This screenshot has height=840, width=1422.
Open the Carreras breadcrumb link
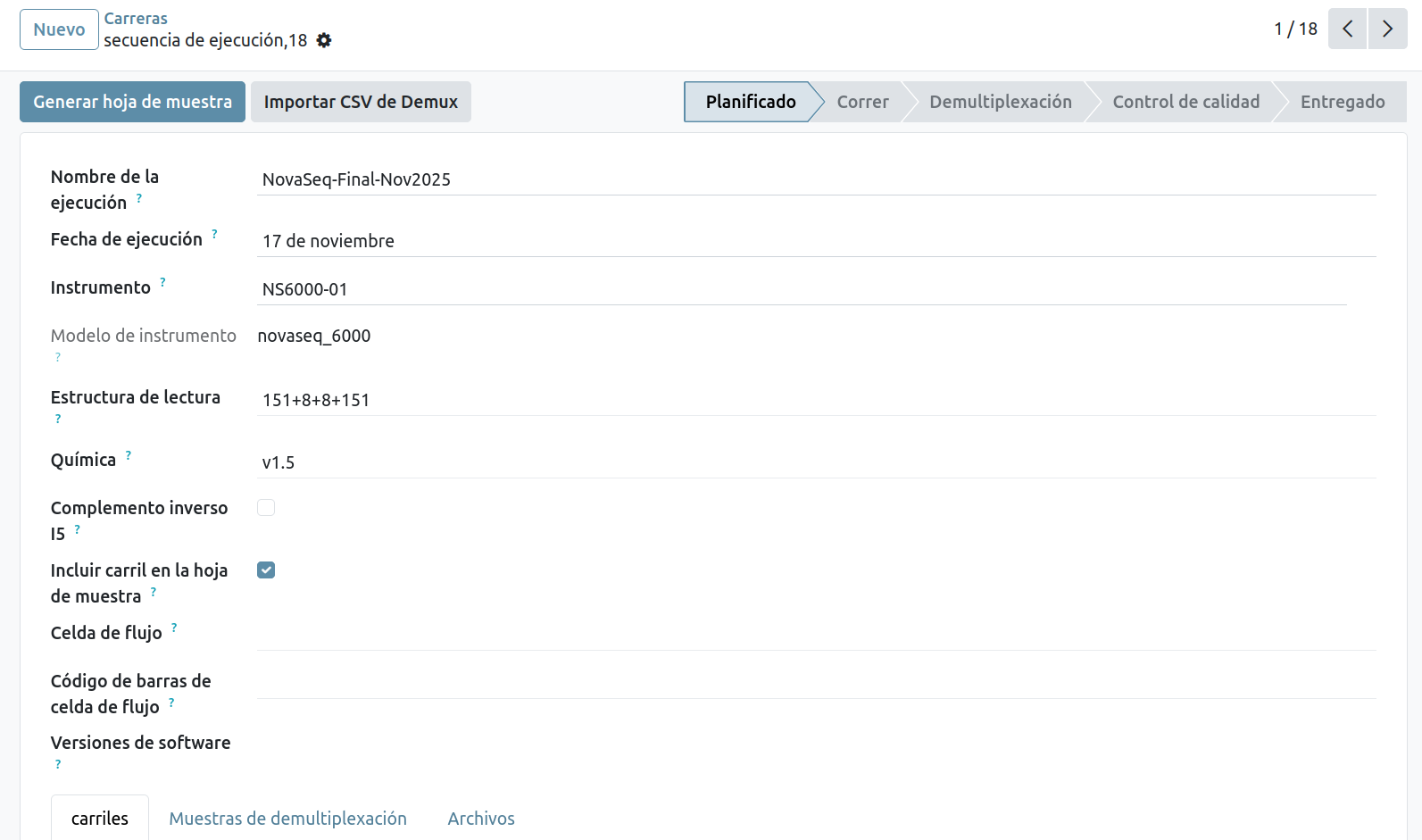(x=136, y=18)
